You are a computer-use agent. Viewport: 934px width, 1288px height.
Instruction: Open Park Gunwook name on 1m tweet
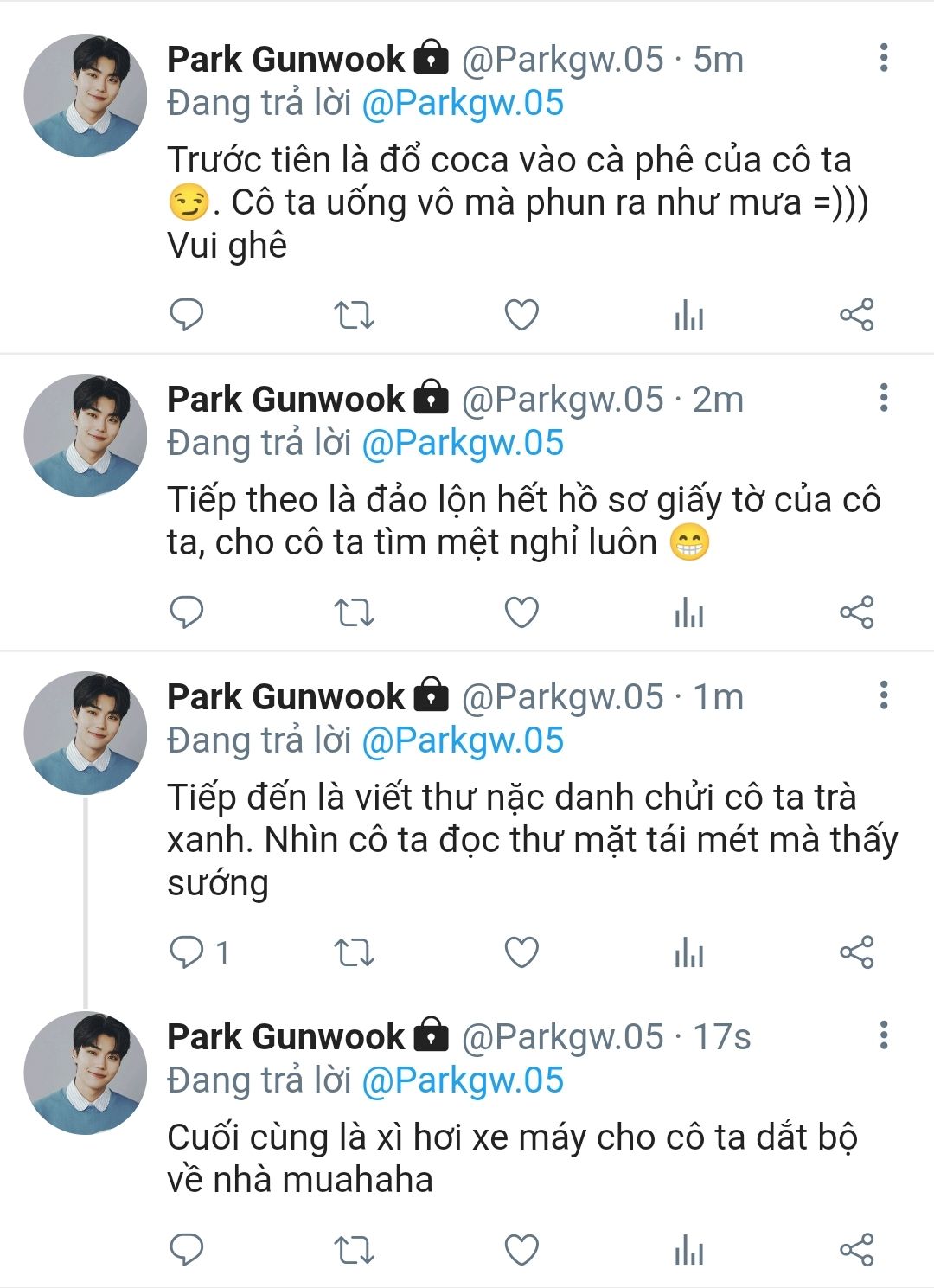point(285,696)
